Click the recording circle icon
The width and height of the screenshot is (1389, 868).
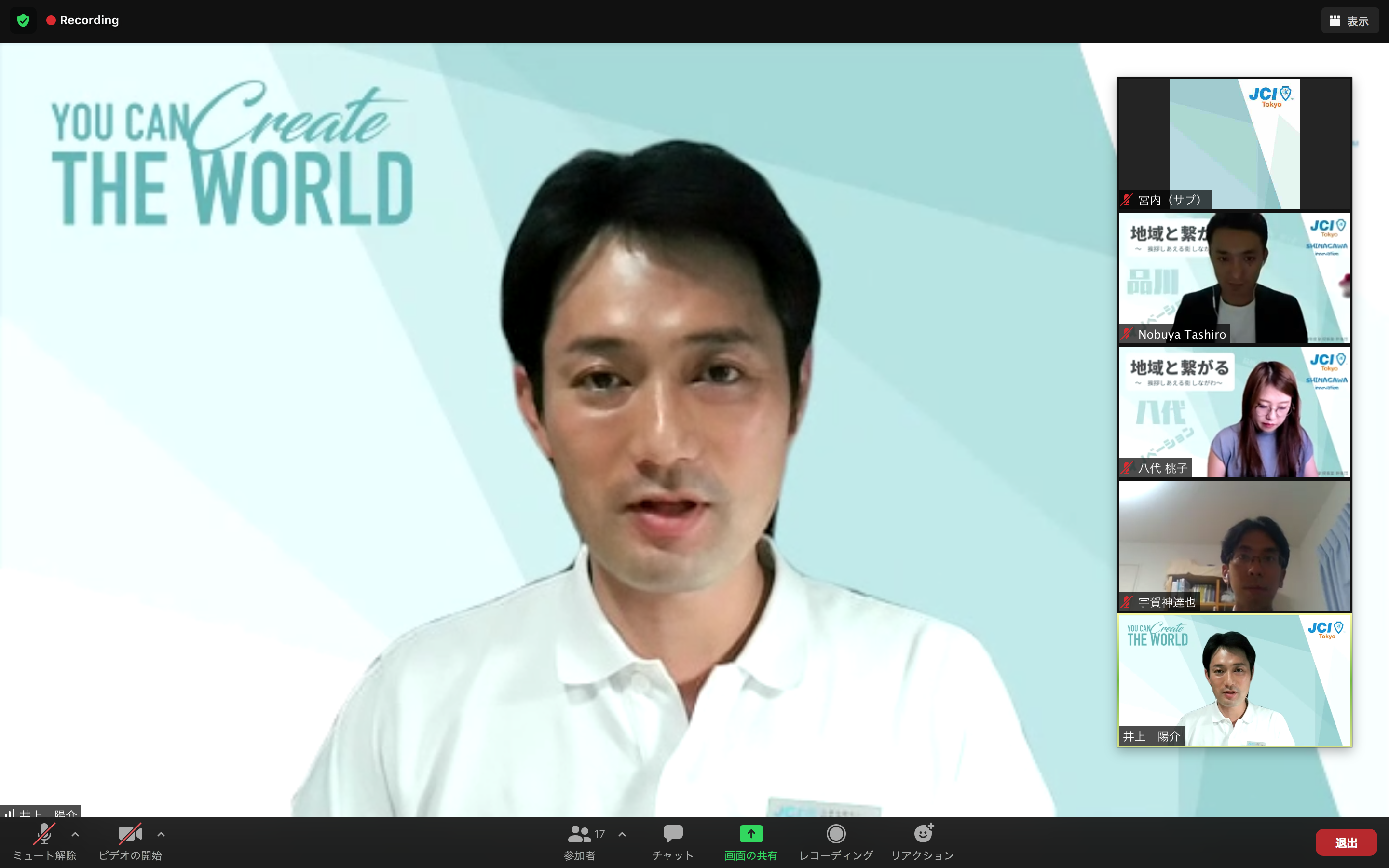pyautogui.click(x=836, y=834)
